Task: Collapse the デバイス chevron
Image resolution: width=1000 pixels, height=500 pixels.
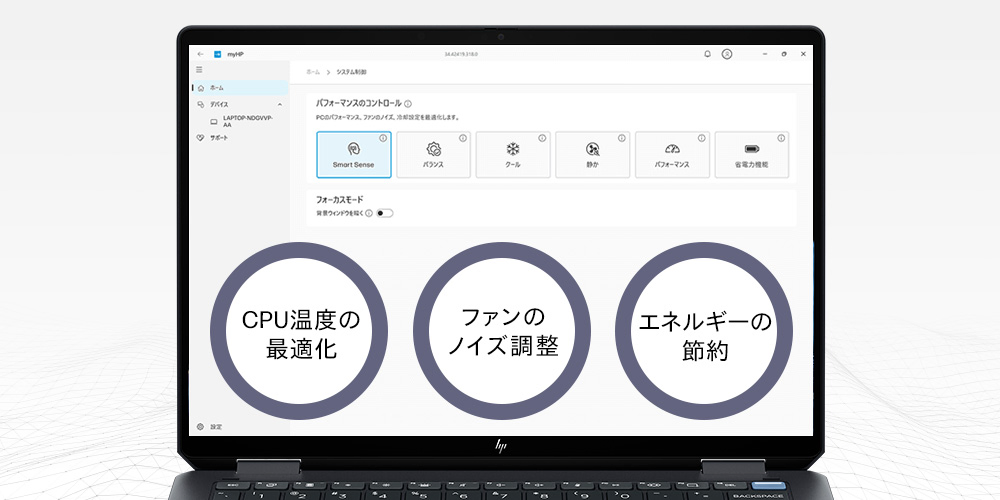Action: point(280,105)
